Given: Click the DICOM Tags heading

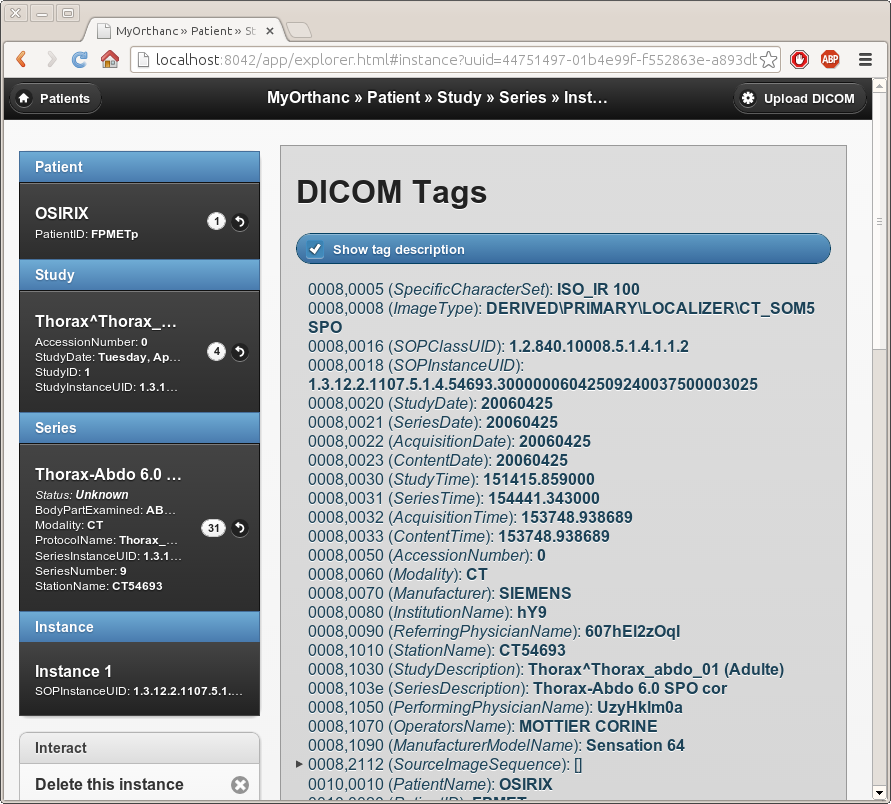Looking at the screenshot, I should tap(392, 191).
